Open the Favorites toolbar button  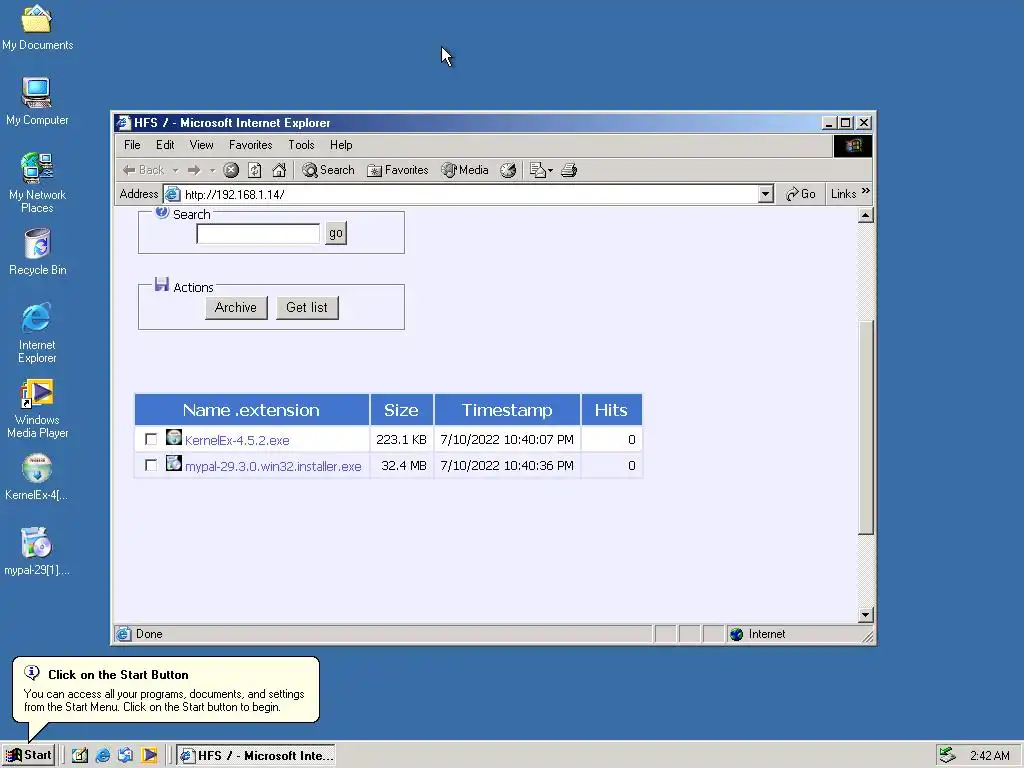click(398, 170)
